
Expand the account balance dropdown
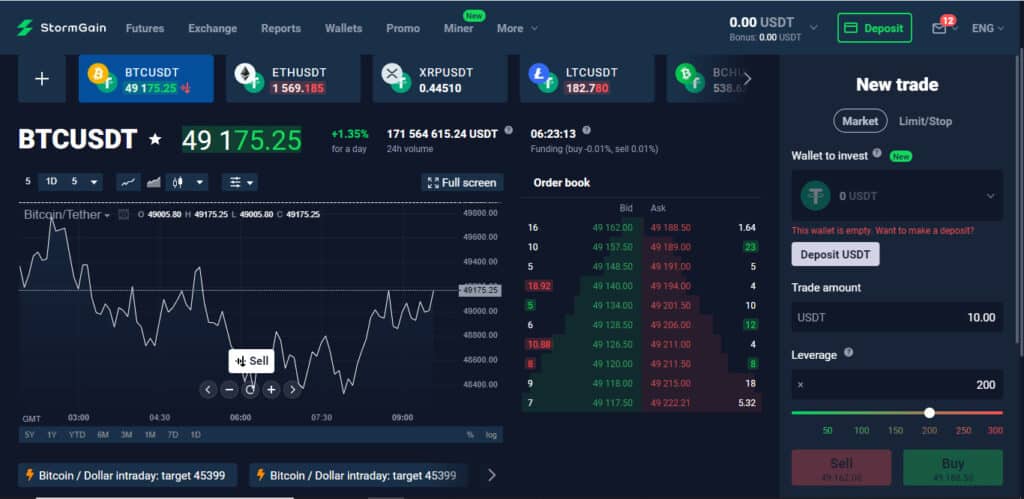pyautogui.click(x=814, y=27)
